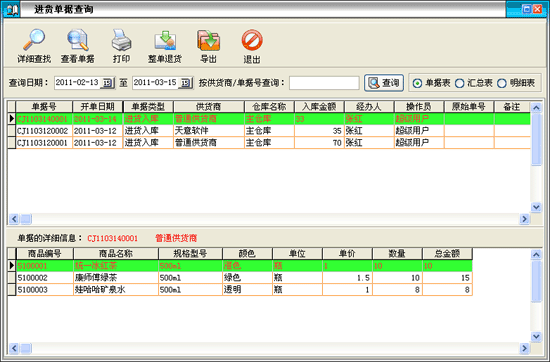Viewport: 550px width, 362px height.
Task: Click the 数量 column header
Action: (x=397, y=254)
